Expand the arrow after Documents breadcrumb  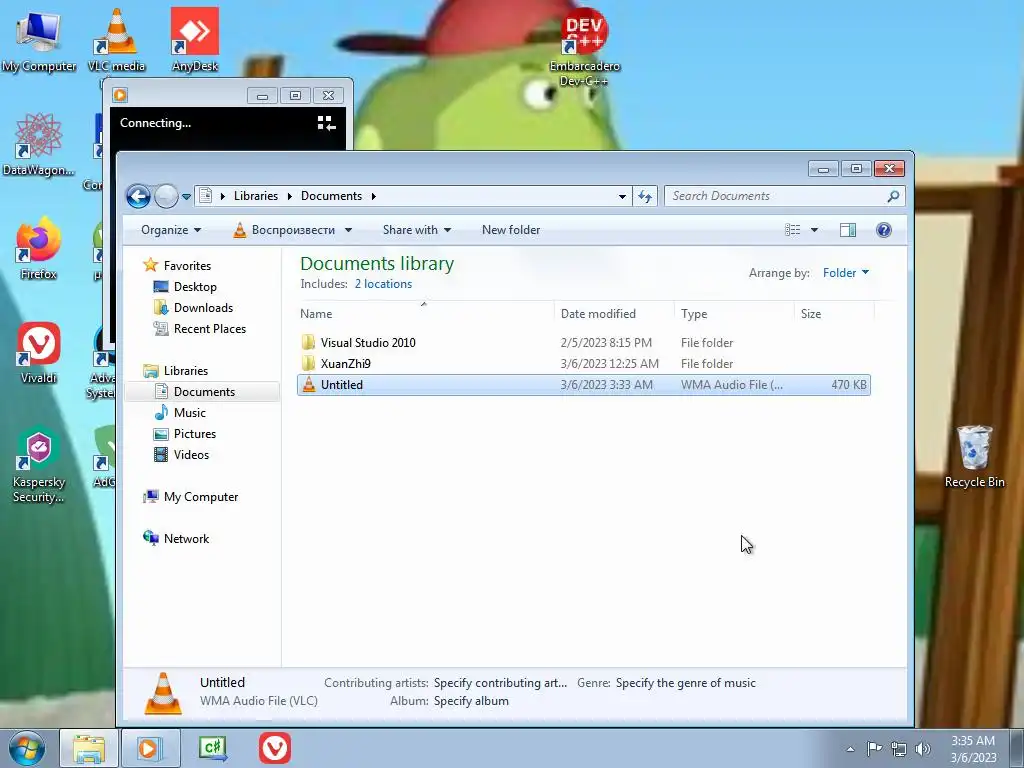point(374,196)
